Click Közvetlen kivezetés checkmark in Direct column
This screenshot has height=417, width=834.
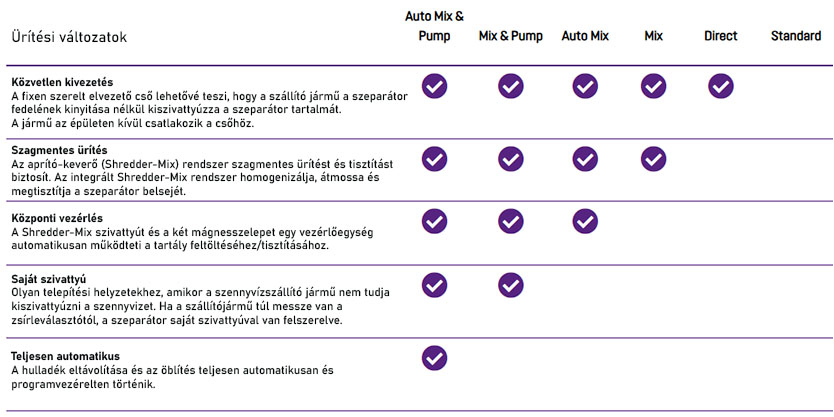(720, 86)
